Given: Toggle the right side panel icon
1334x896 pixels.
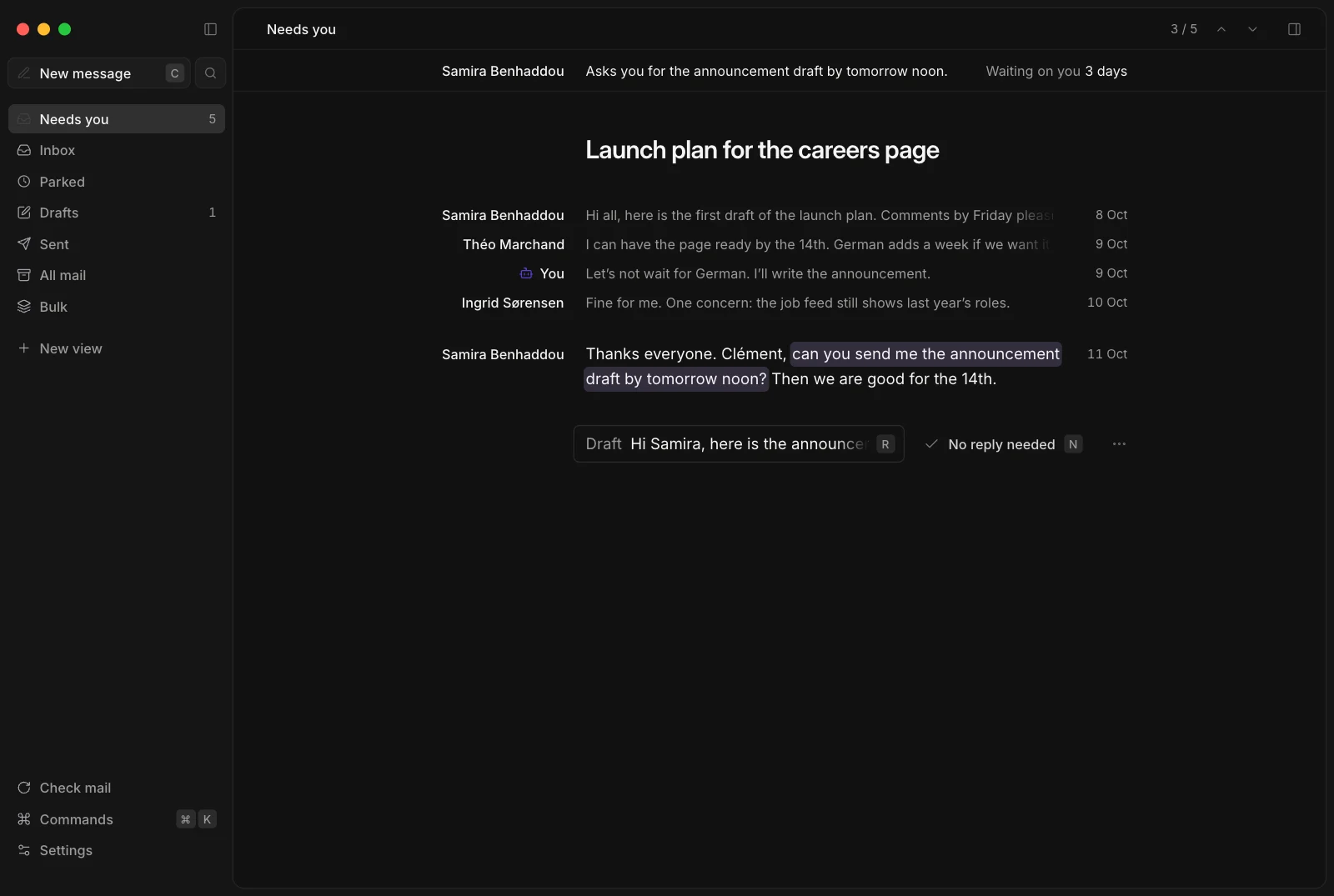Looking at the screenshot, I should tap(1294, 29).
